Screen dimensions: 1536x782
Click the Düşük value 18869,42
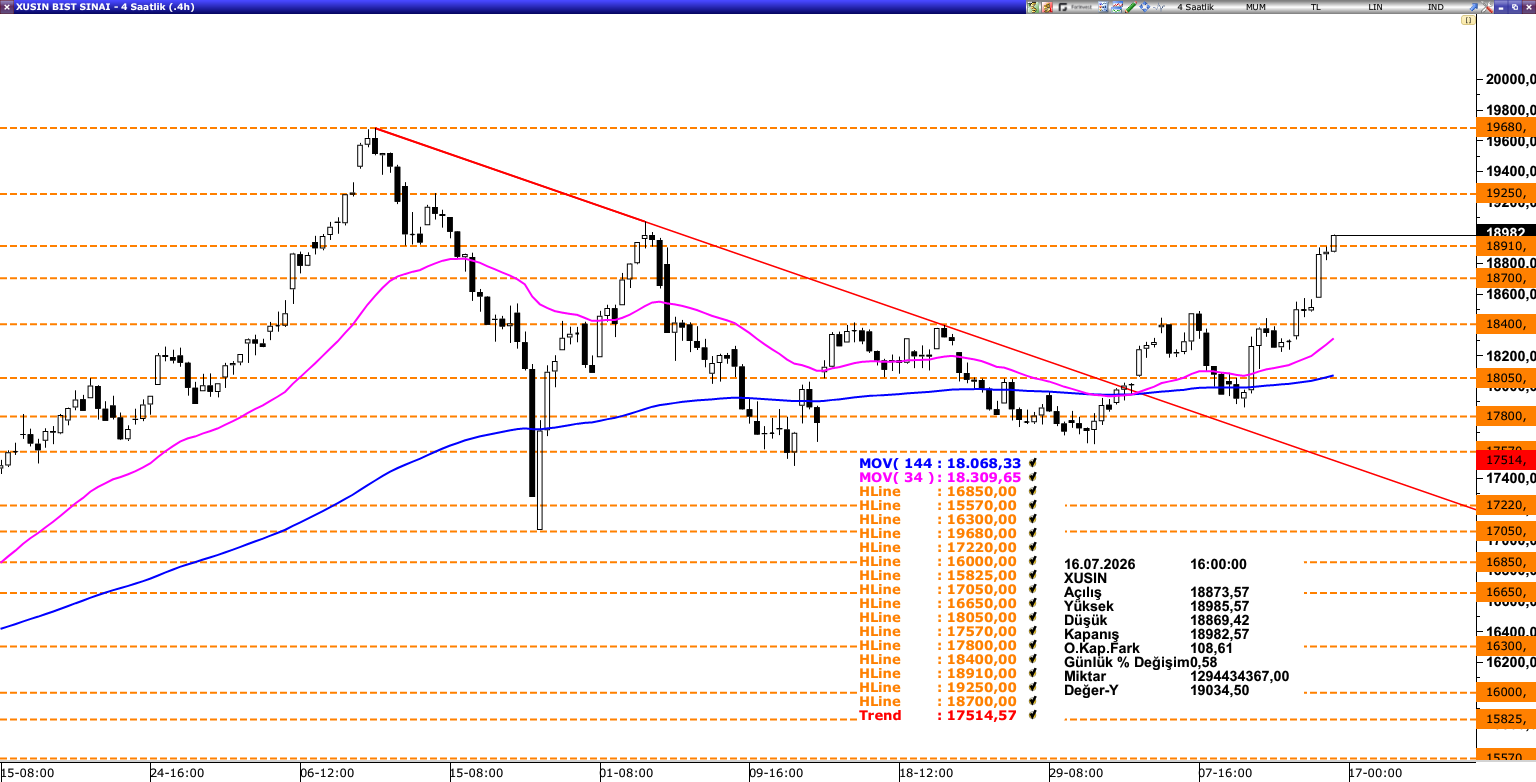(x=1219, y=620)
